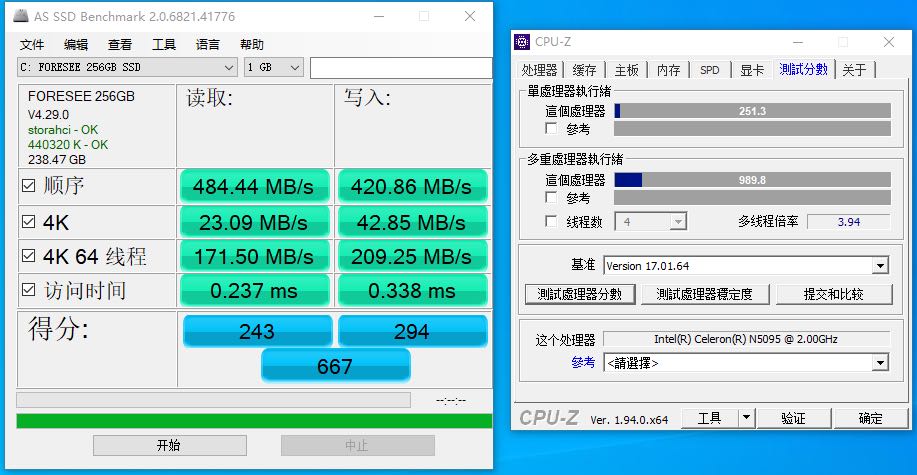Viewport: 917px width, 475px height.
Task: Click the 171.50 MB/s read result
Action: click(254, 256)
